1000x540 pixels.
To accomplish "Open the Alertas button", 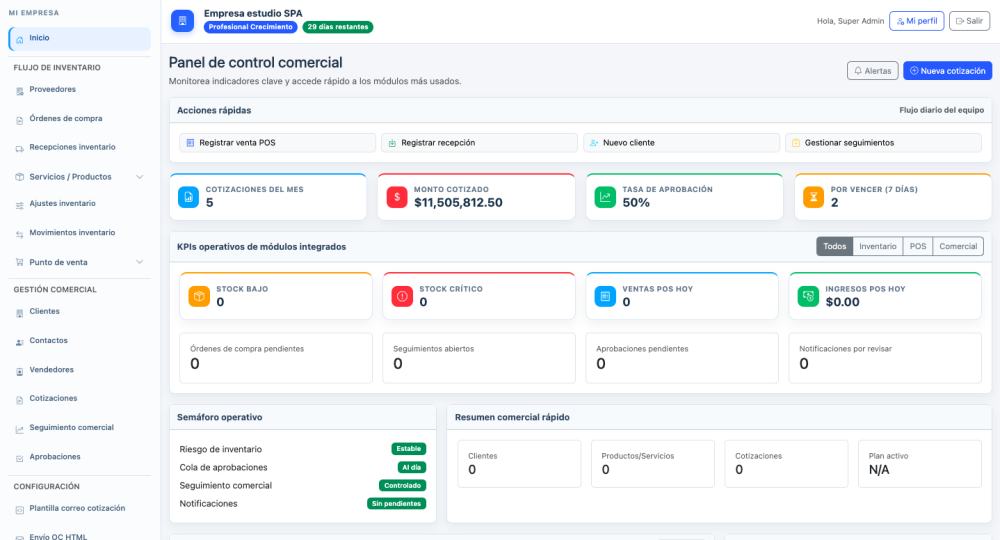I will (872, 71).
